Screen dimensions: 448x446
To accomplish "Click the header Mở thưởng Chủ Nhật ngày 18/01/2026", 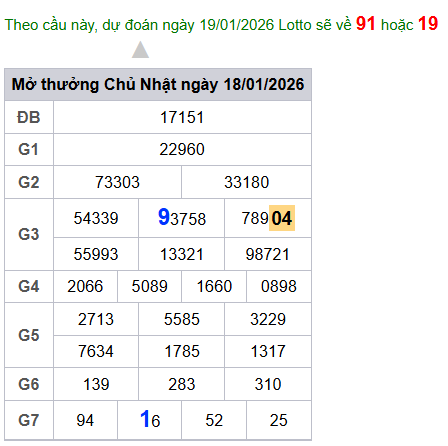I will point(158,84).
